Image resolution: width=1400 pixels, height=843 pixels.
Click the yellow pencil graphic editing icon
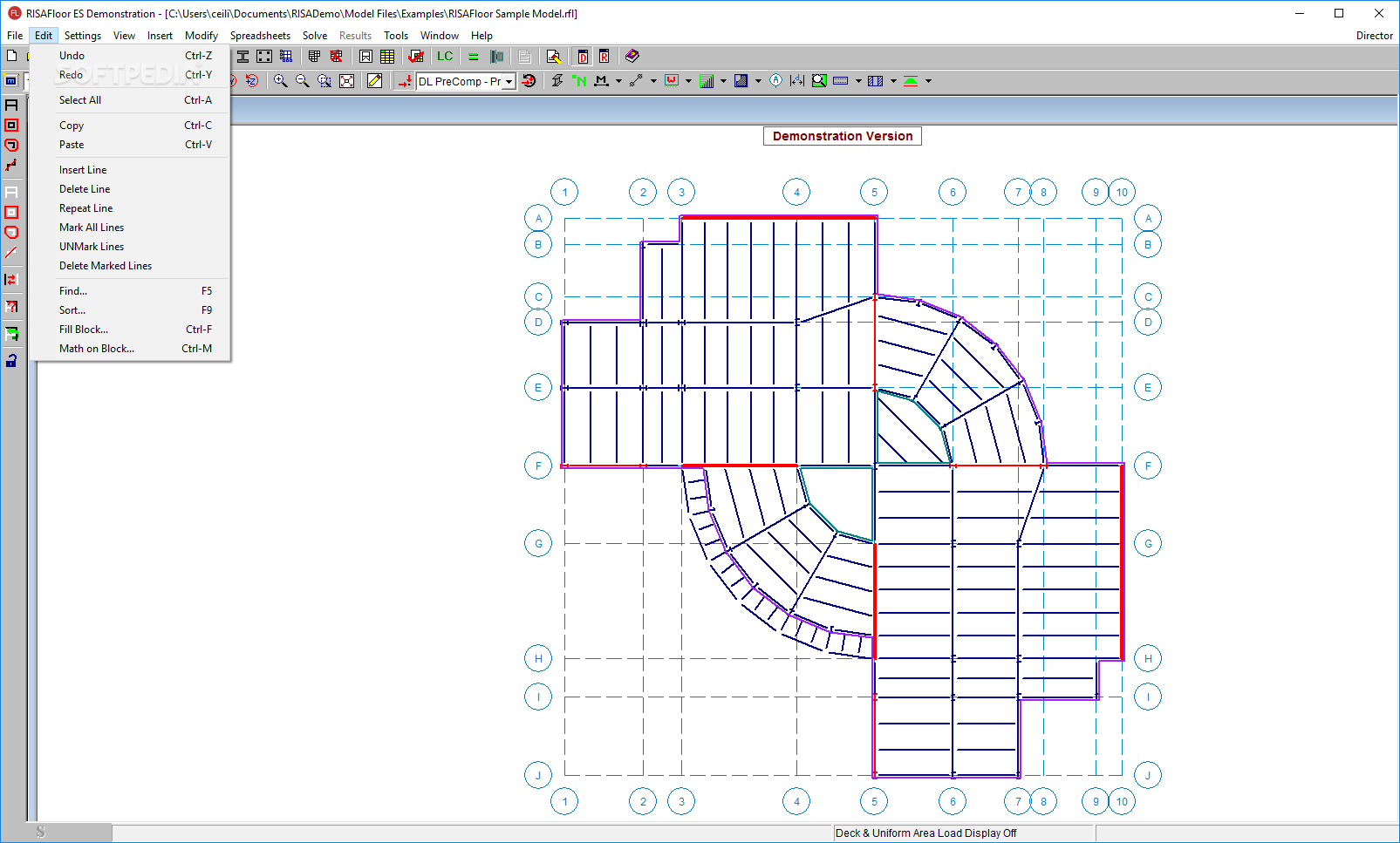375,81
